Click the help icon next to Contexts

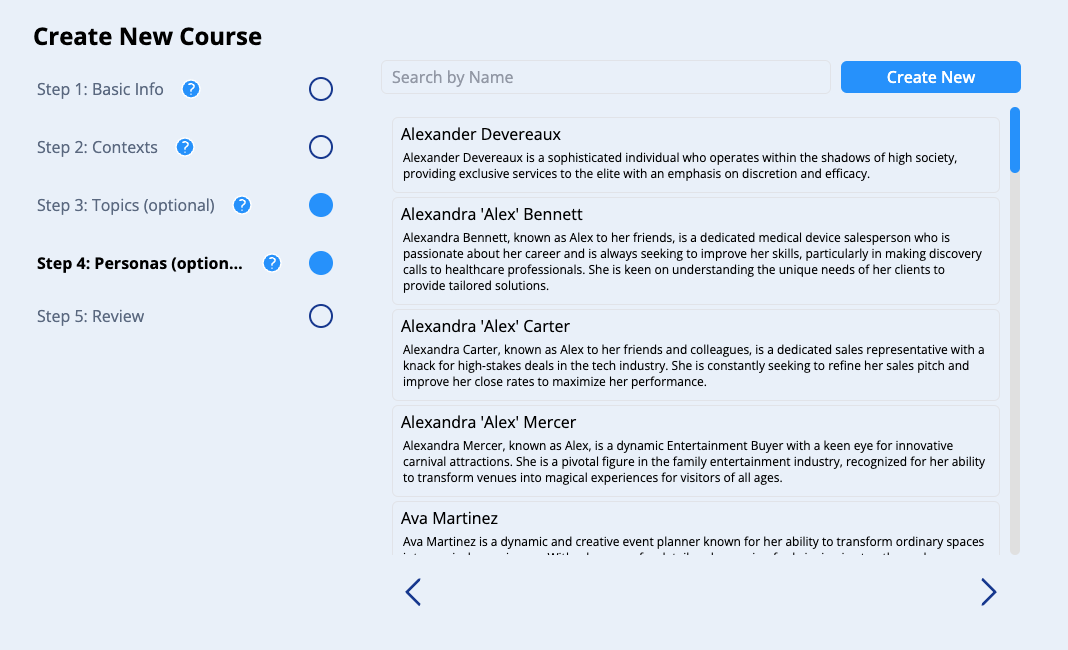pos(185,147)
